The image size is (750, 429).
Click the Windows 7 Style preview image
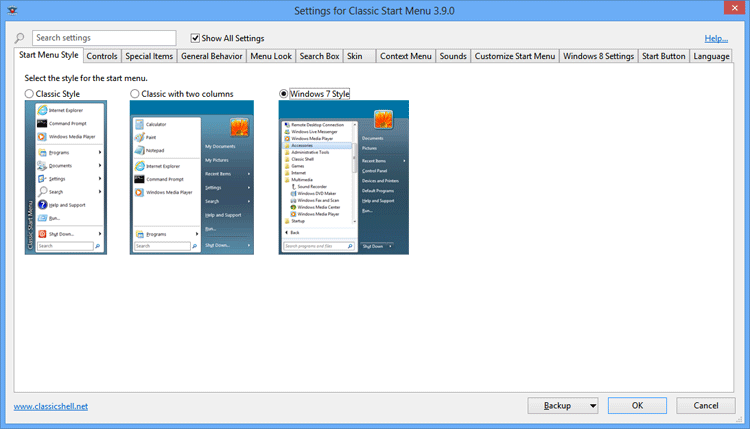344,177
